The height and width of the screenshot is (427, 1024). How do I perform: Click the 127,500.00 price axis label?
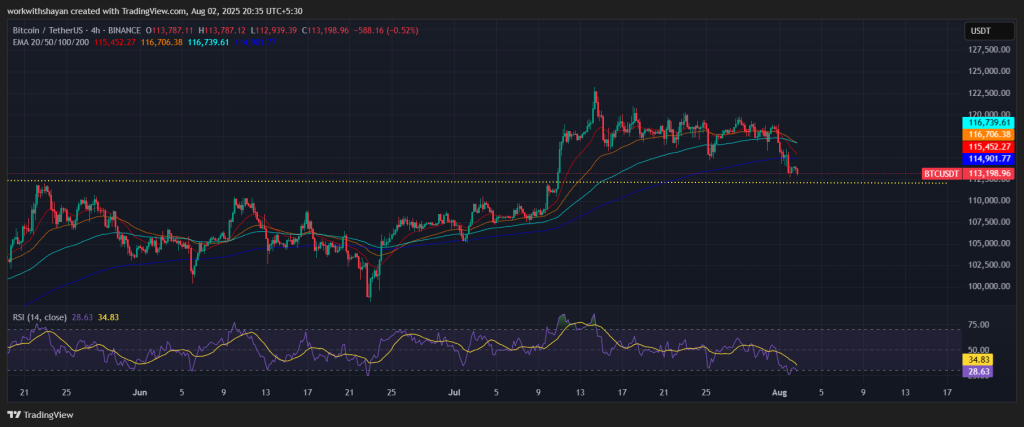point(988,50)
